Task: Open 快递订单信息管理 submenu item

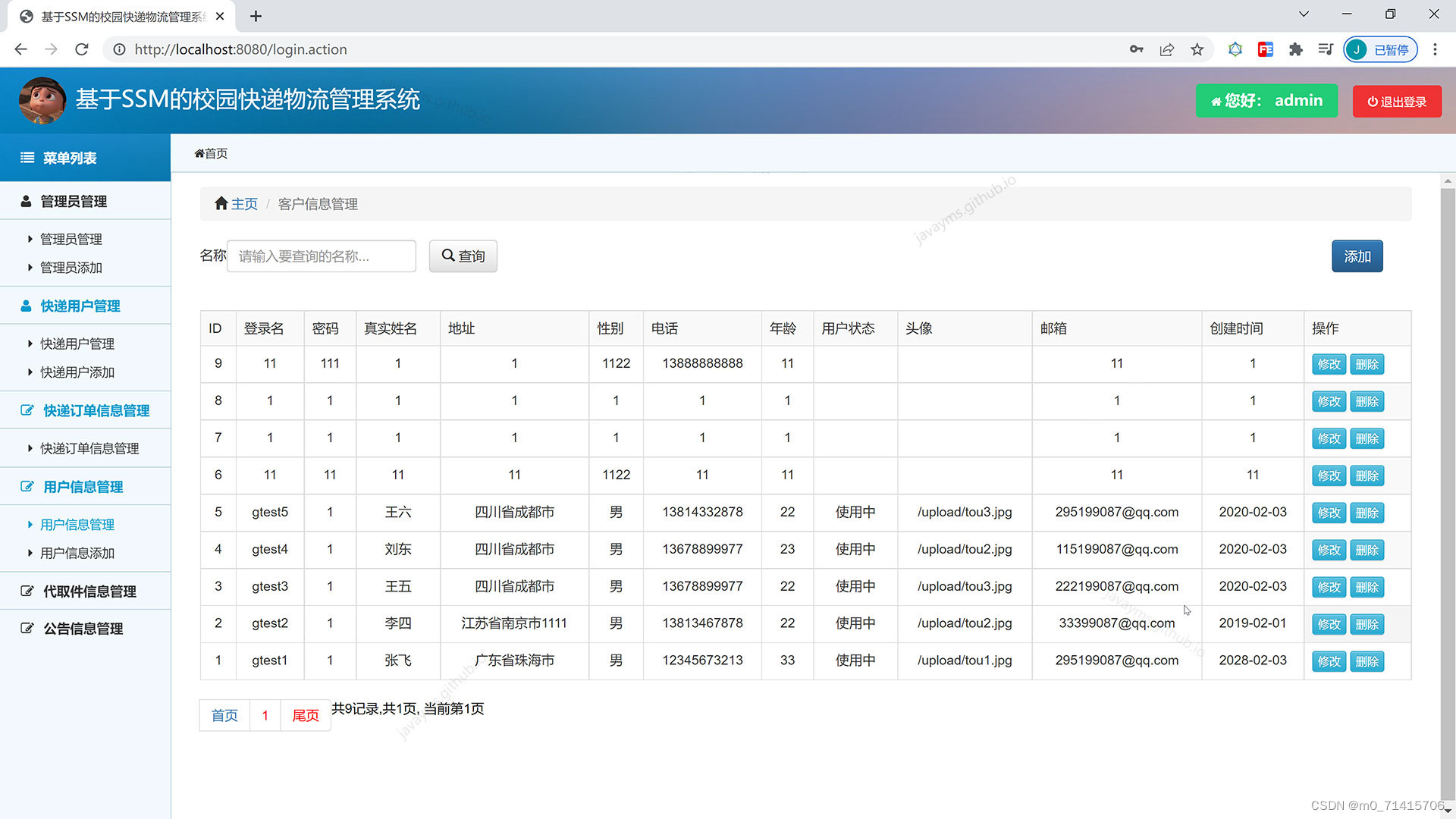Action: 89,448
